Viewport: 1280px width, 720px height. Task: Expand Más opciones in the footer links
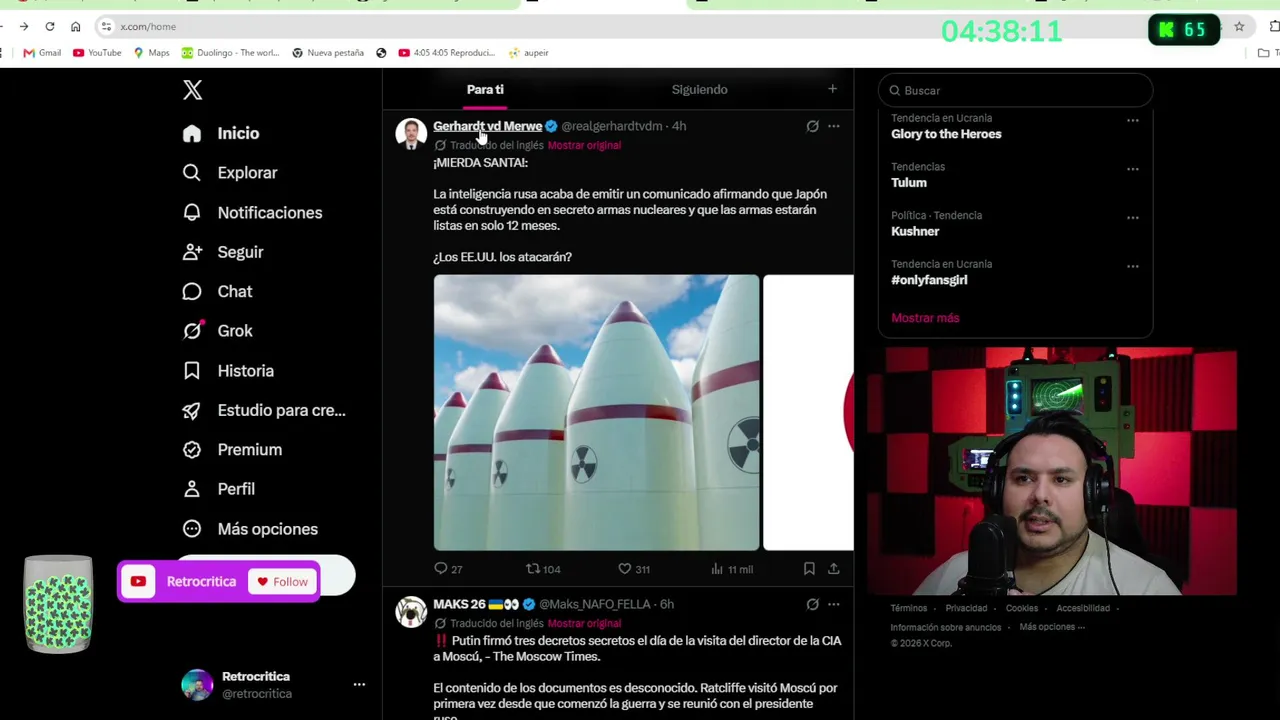click(1052, 627)
